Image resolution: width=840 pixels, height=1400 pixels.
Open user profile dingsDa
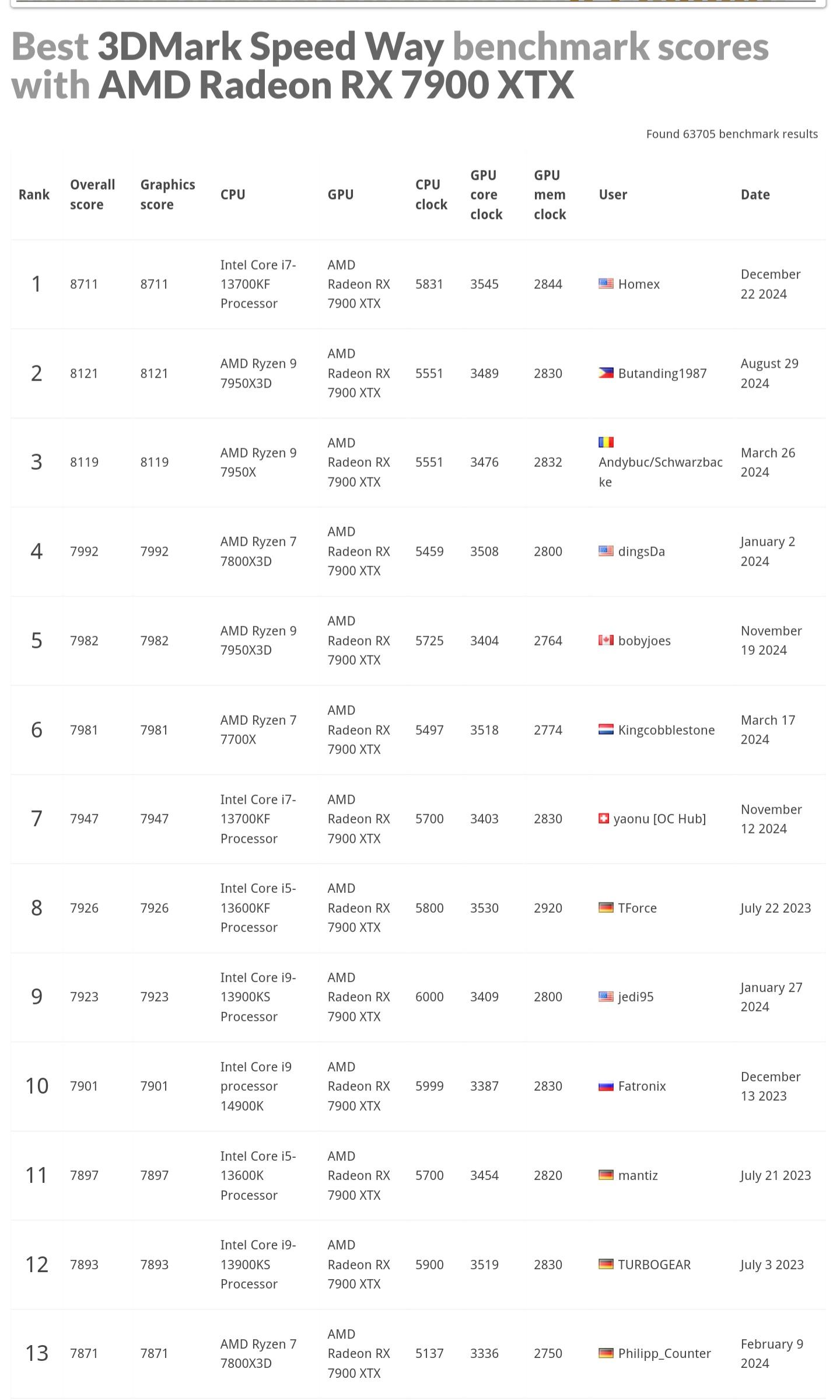641,551
